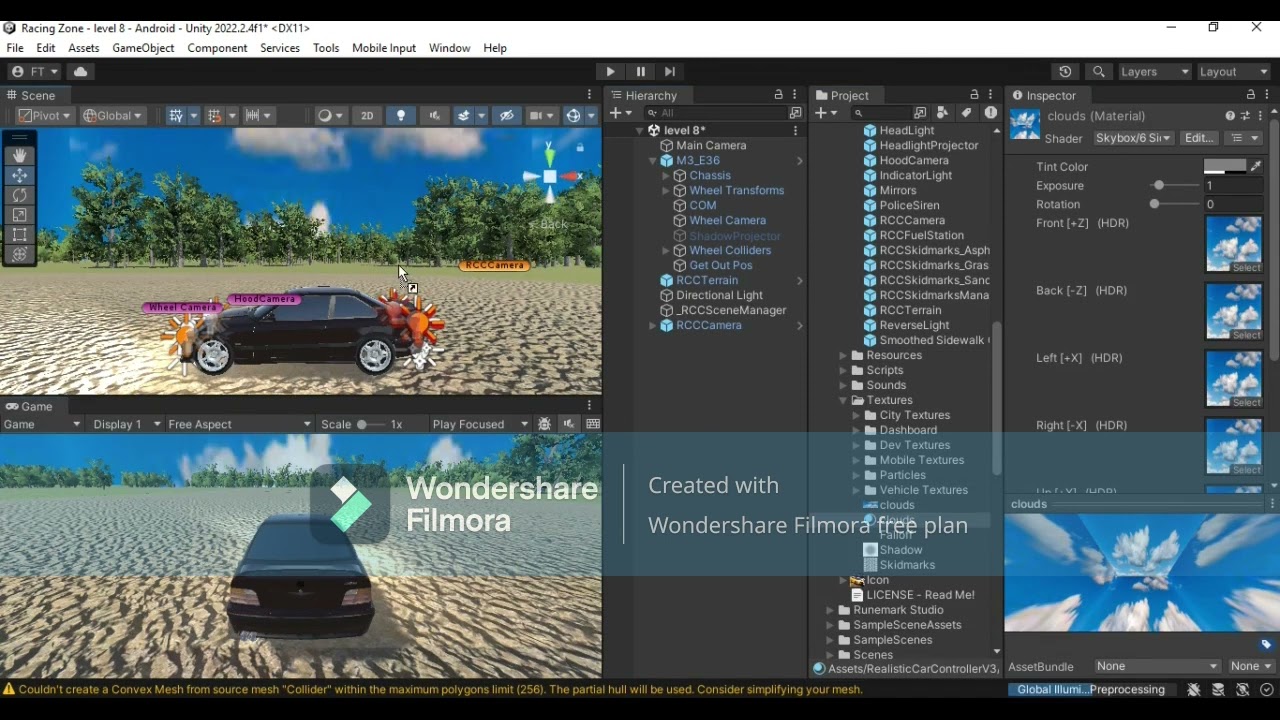Switch to the Project tab
1280x720 pixels.
click(842, 95)
